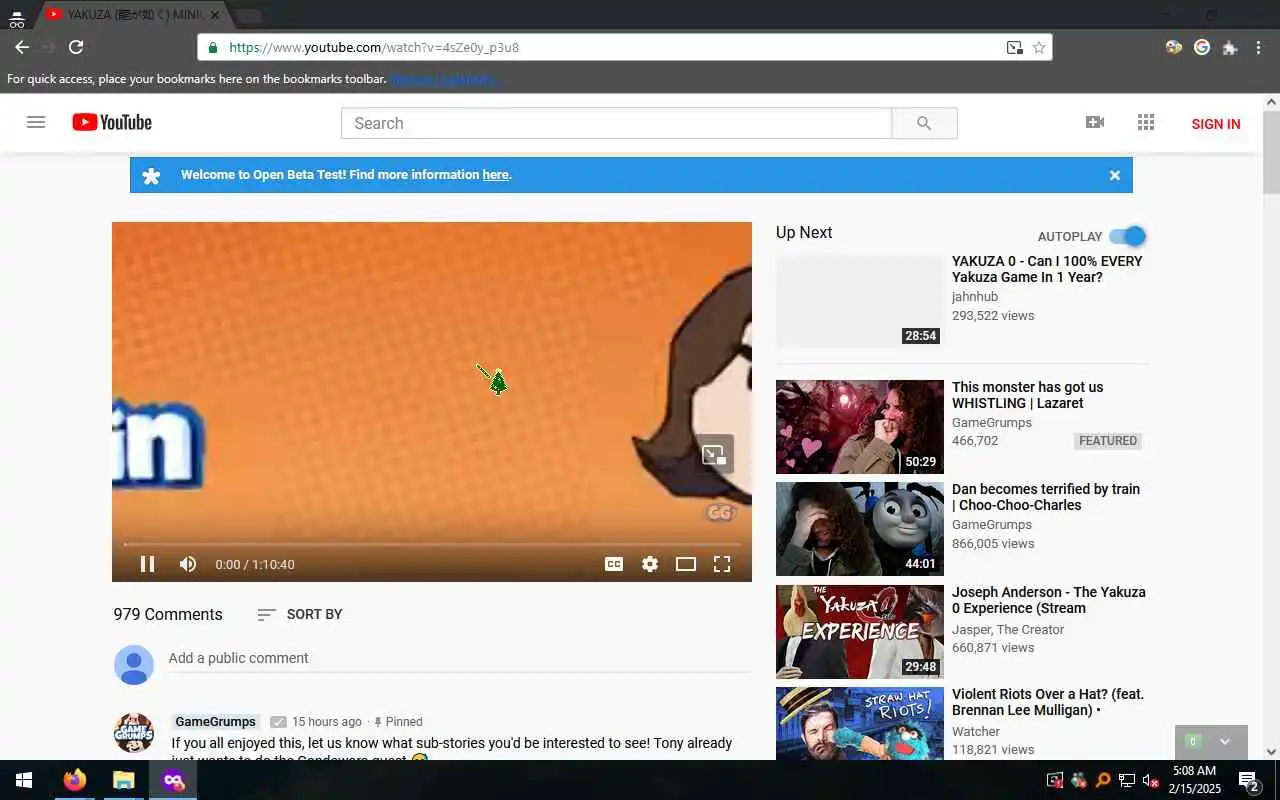1280x800 pixels.
Task: Launch Firefox from the taskbar
Action: point(75,780)
